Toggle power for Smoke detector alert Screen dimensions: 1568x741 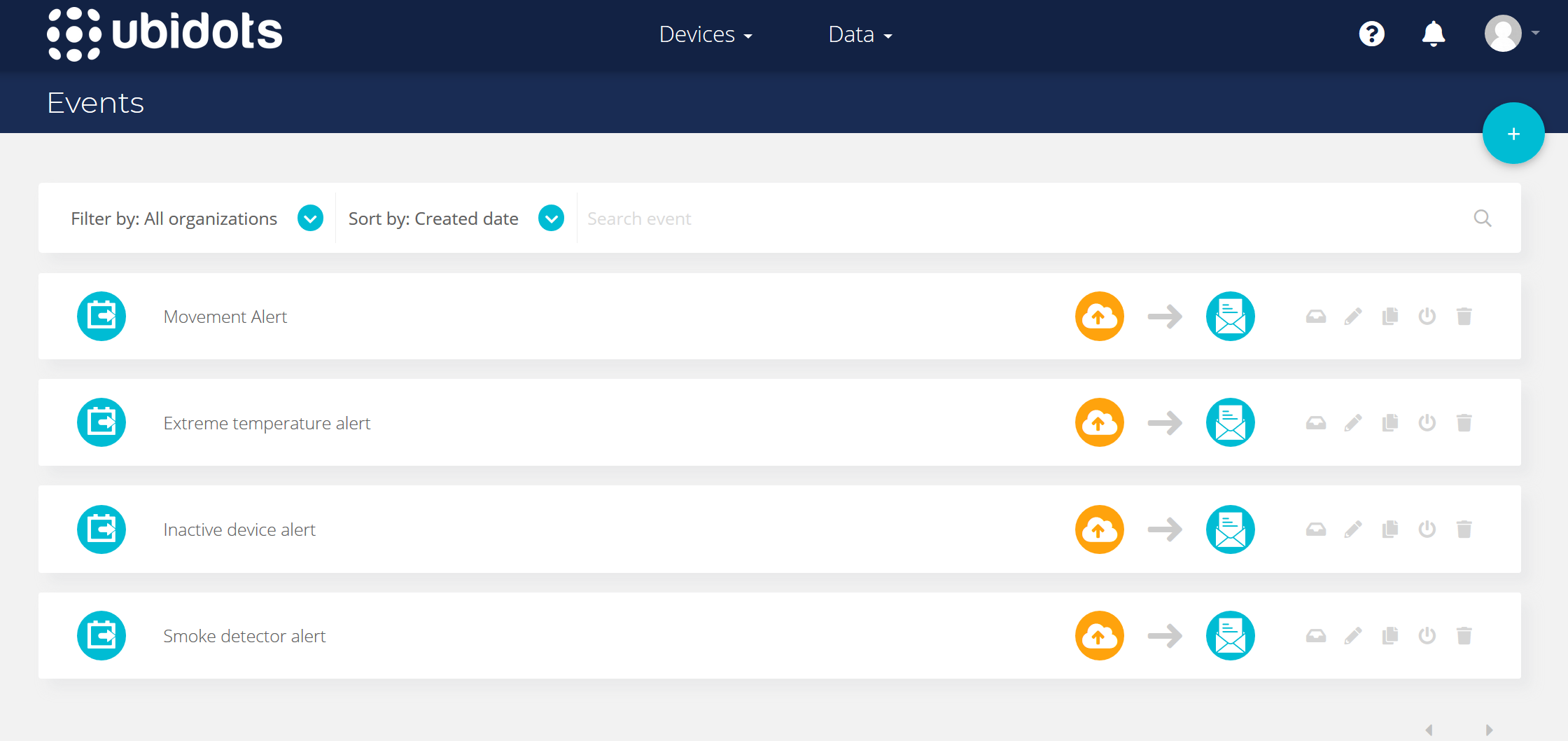[x=1427, y=636]
